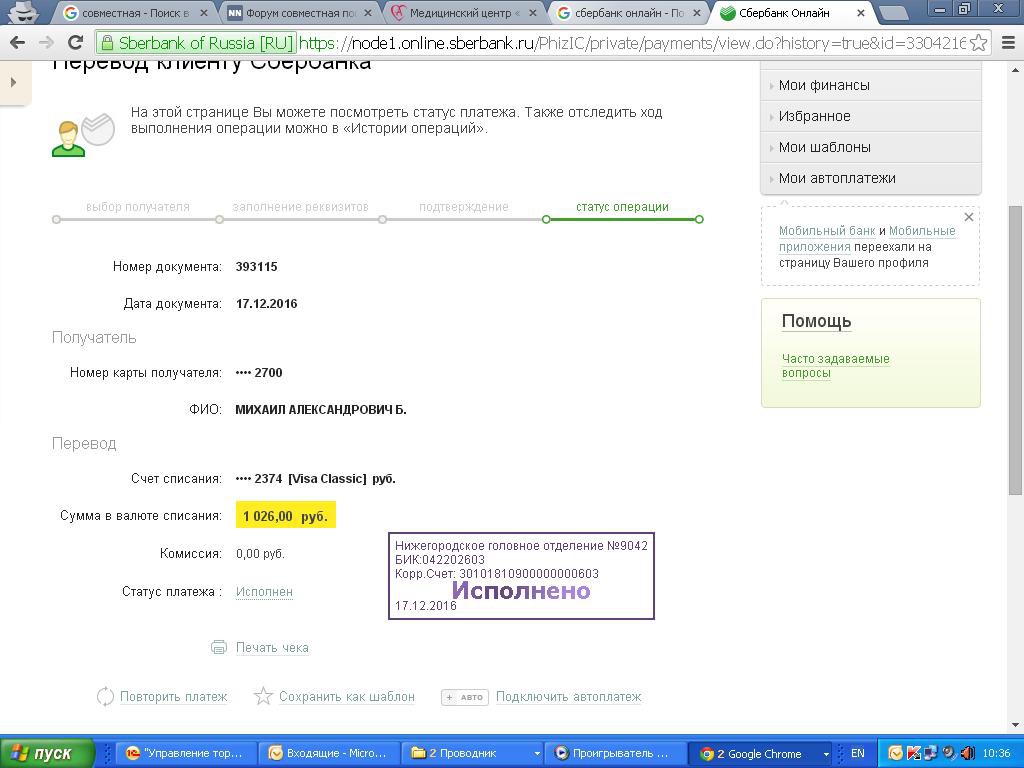Screen dimensions: 1024x768
Task: Click recipient name МИХАИЛ АЛЕКСАНДРОВИЧ Б.
Action: pos(321,410)
